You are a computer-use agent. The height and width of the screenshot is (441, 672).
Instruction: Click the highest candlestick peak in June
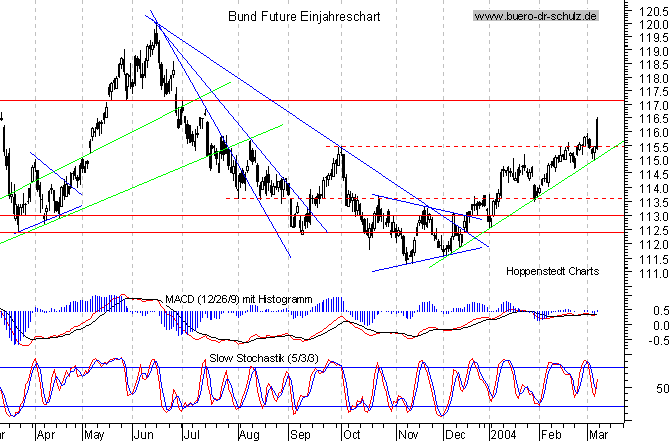155,32
